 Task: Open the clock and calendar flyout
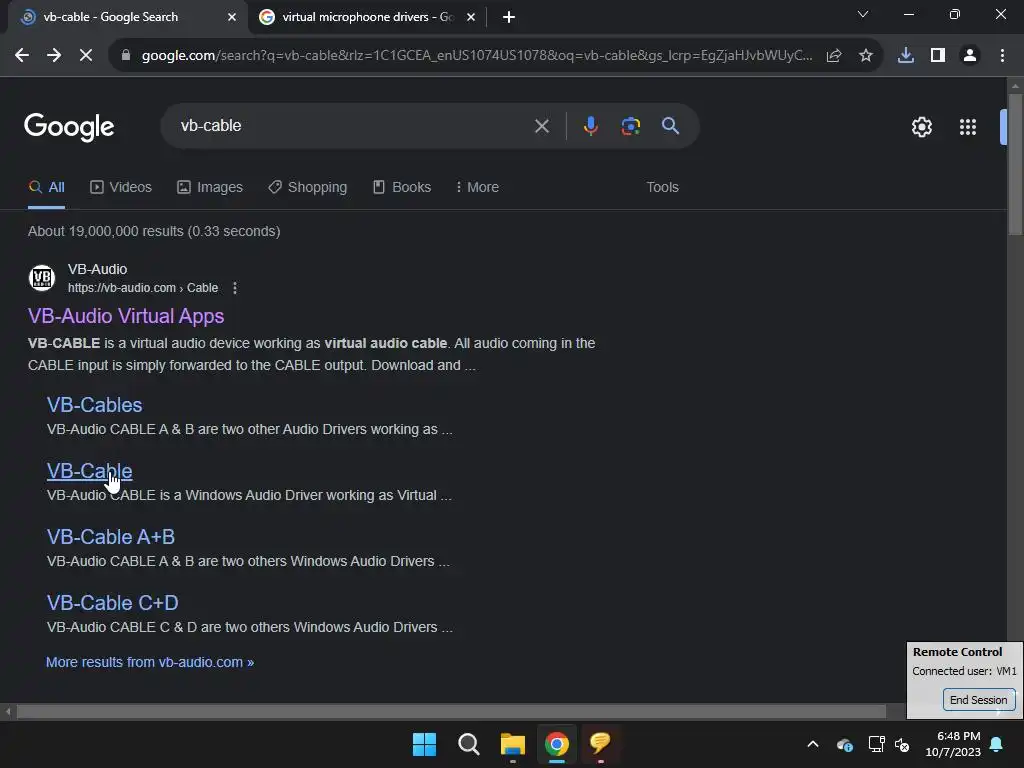pyautogui.click(x=953, y=744)
